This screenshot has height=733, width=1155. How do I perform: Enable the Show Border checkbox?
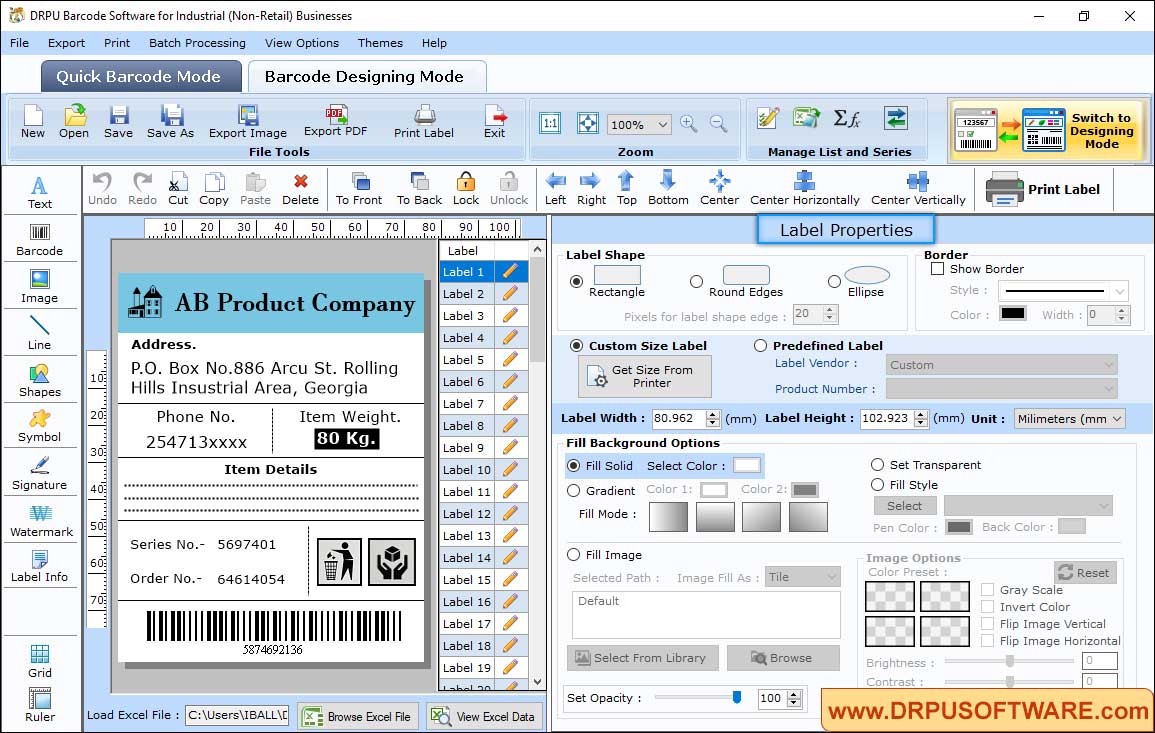(x=938, y=269)
